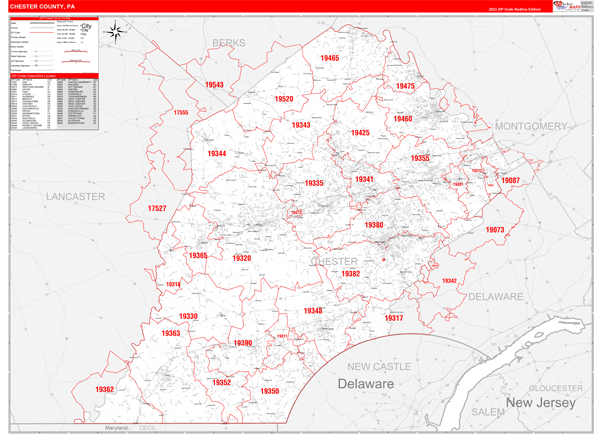Viewport: 600px width, 434px height.
Task: Select ZIP code 19350 label
Action: pyautogui.click(x=269, y=391)
